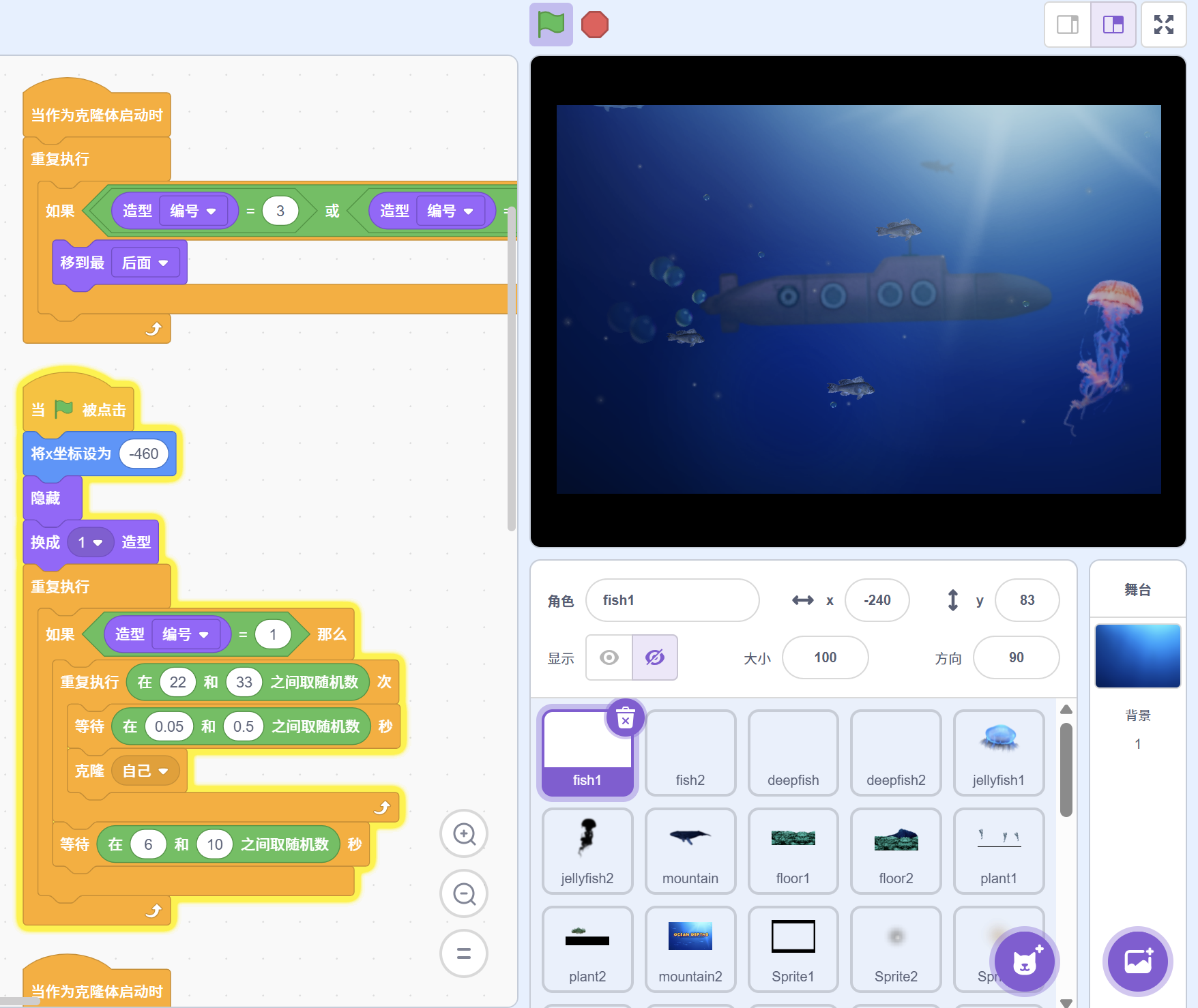The height and width of the screenshot is (1008, 1198).
Task: Open the choose a sprite button
Action: click(x=1024, y=962)
